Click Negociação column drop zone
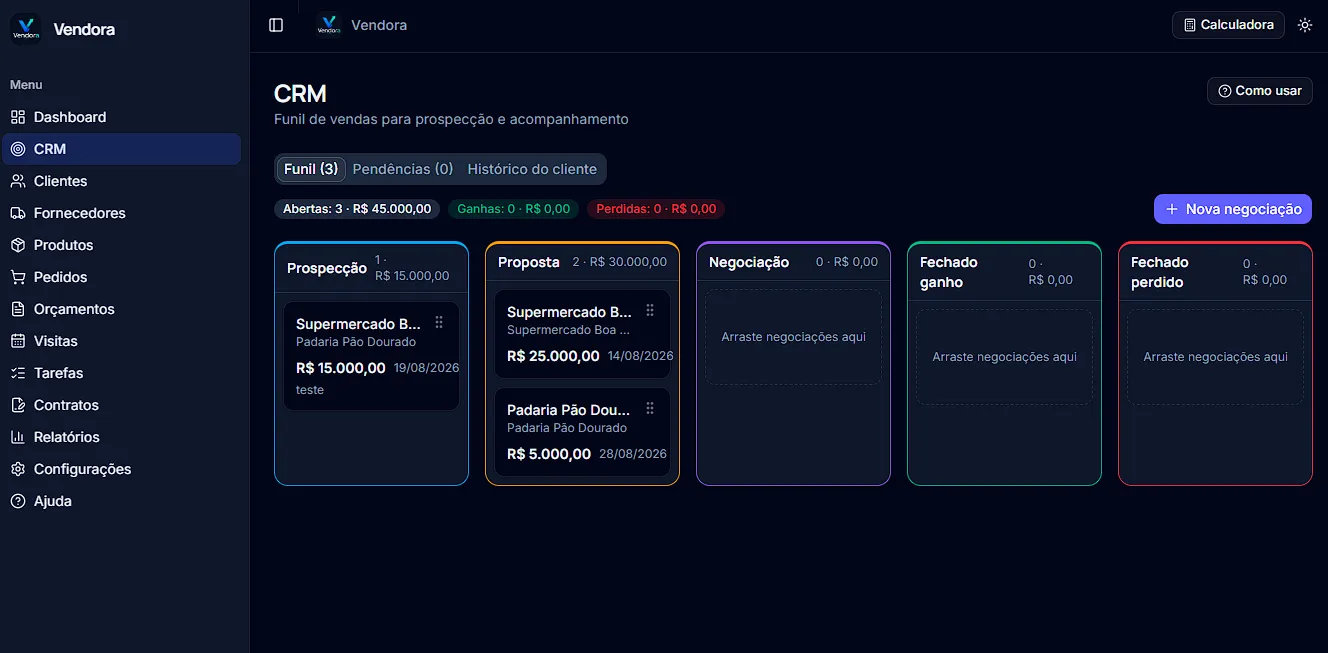 tap(793, 337)
